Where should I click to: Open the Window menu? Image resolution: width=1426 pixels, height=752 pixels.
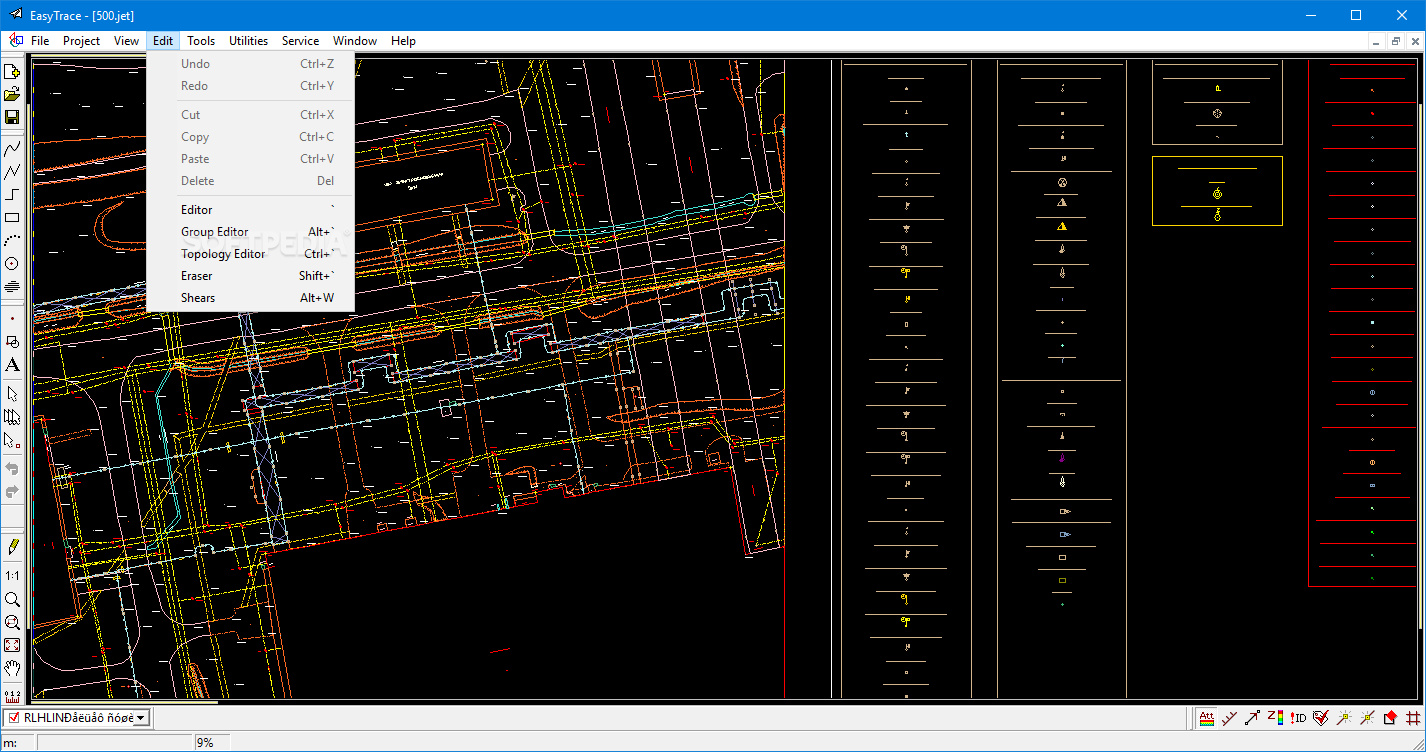click(x=355, y=41)
